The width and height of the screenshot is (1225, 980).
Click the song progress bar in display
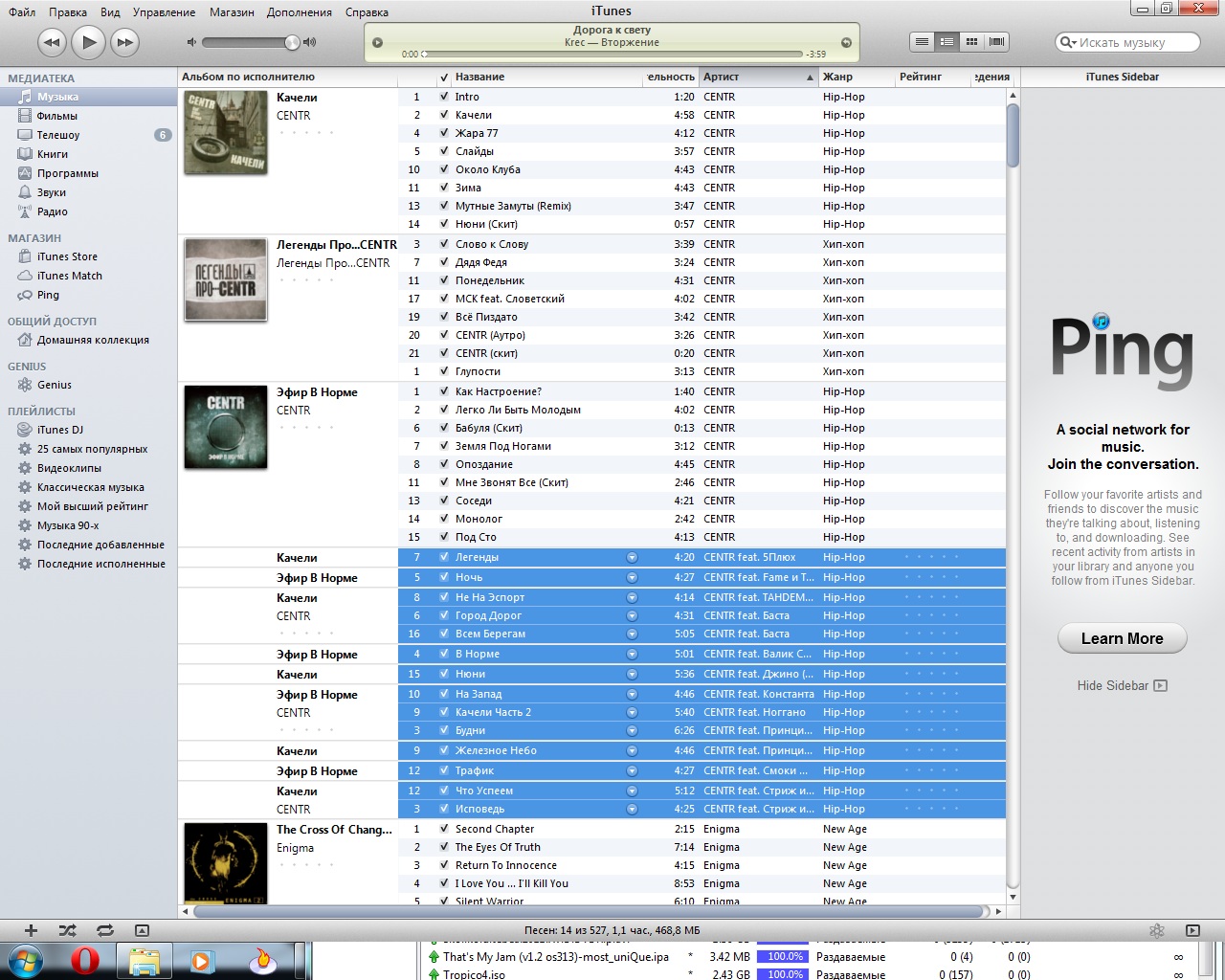tap(612, 54)
